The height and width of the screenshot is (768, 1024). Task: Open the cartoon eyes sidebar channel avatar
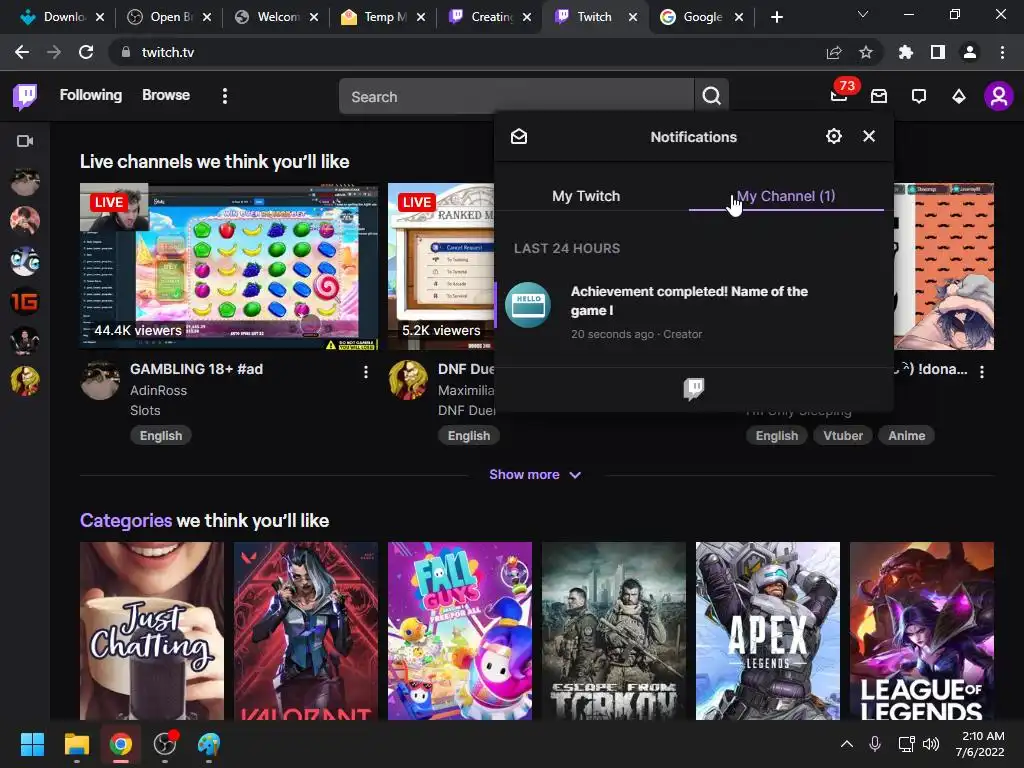tap(25, 261)
